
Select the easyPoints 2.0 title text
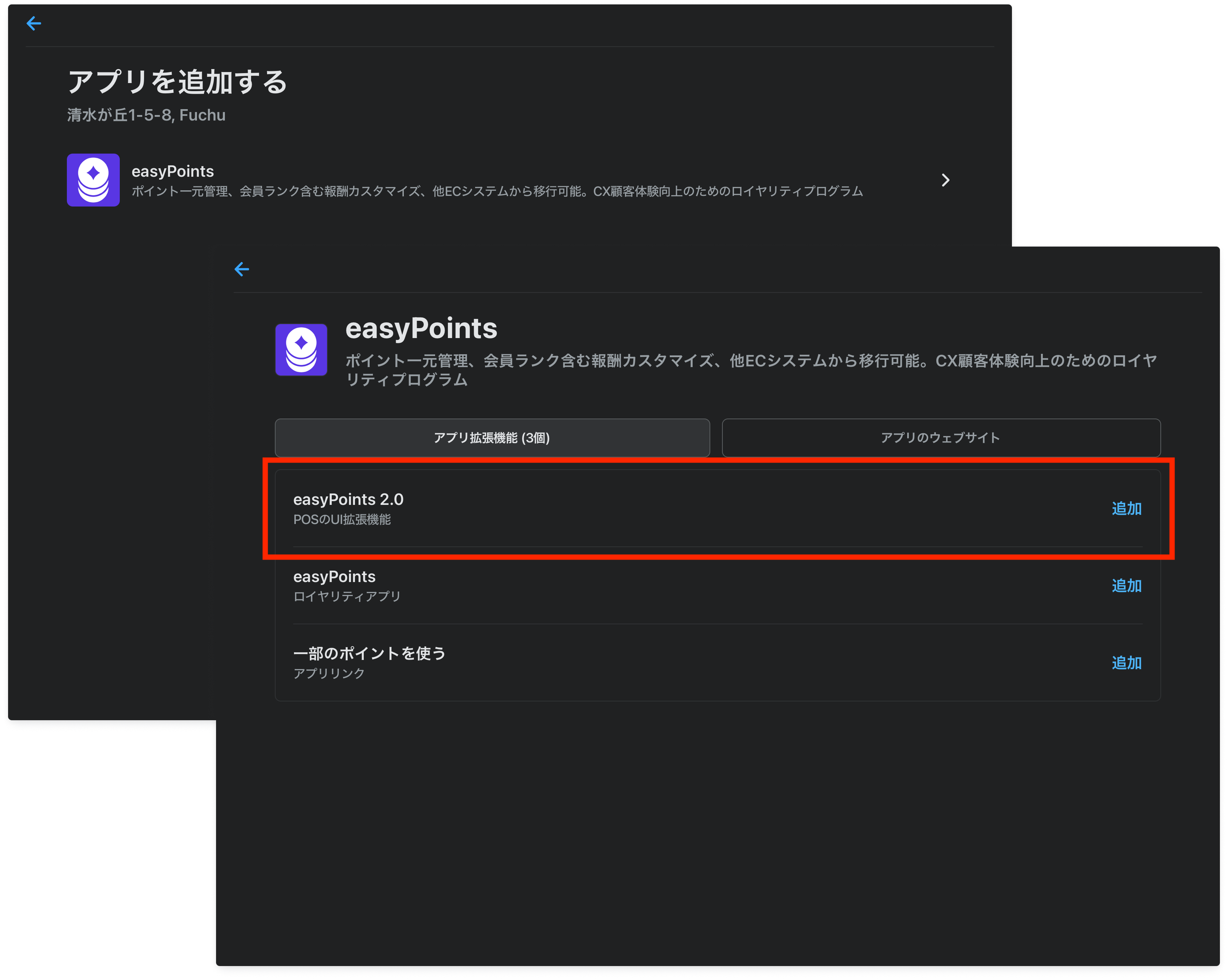pos(348,499)
